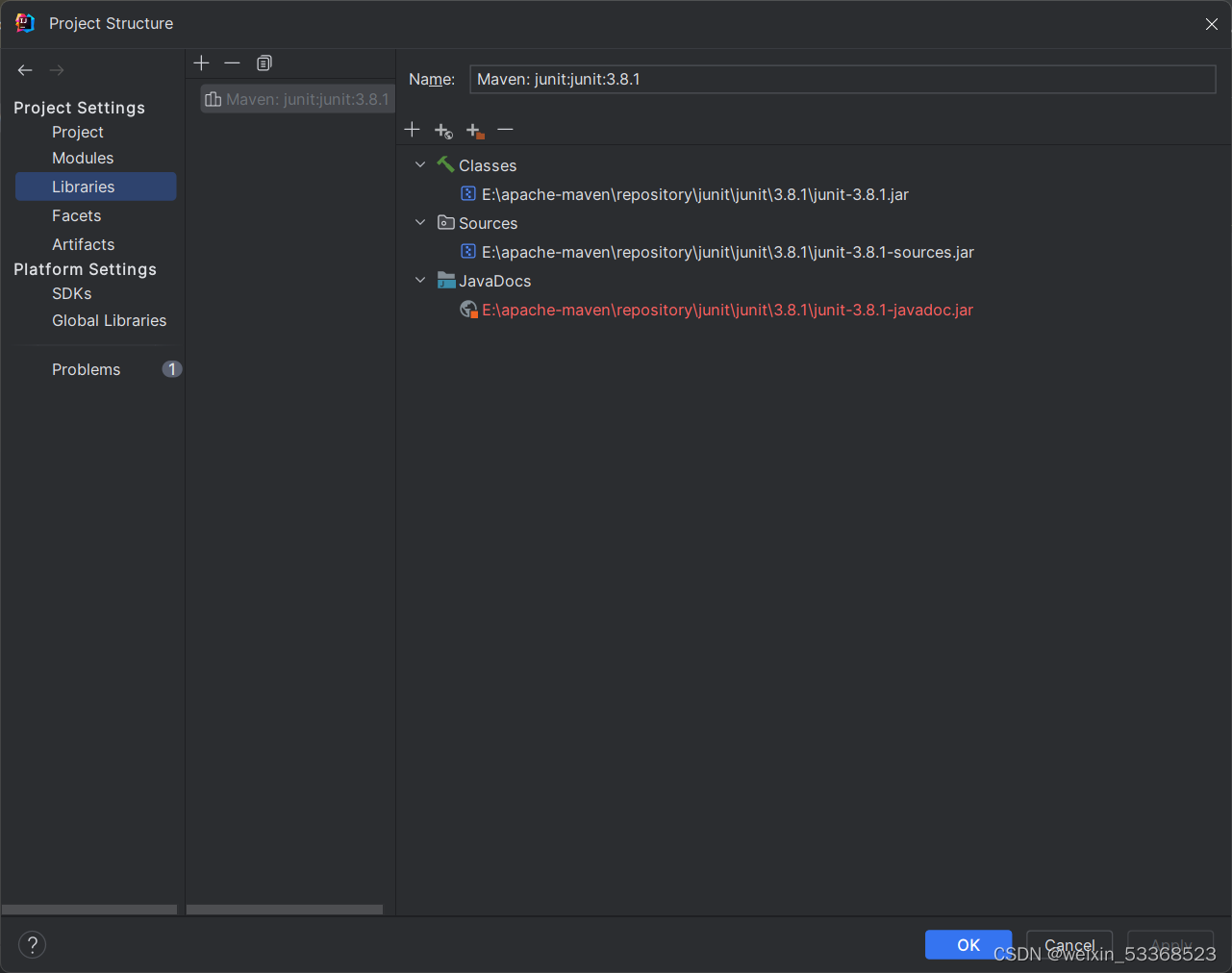Select Maven: junit:junit:3.8.1 in library list
The width and height of the screenshot is (1232, 973).
point(297,99)
